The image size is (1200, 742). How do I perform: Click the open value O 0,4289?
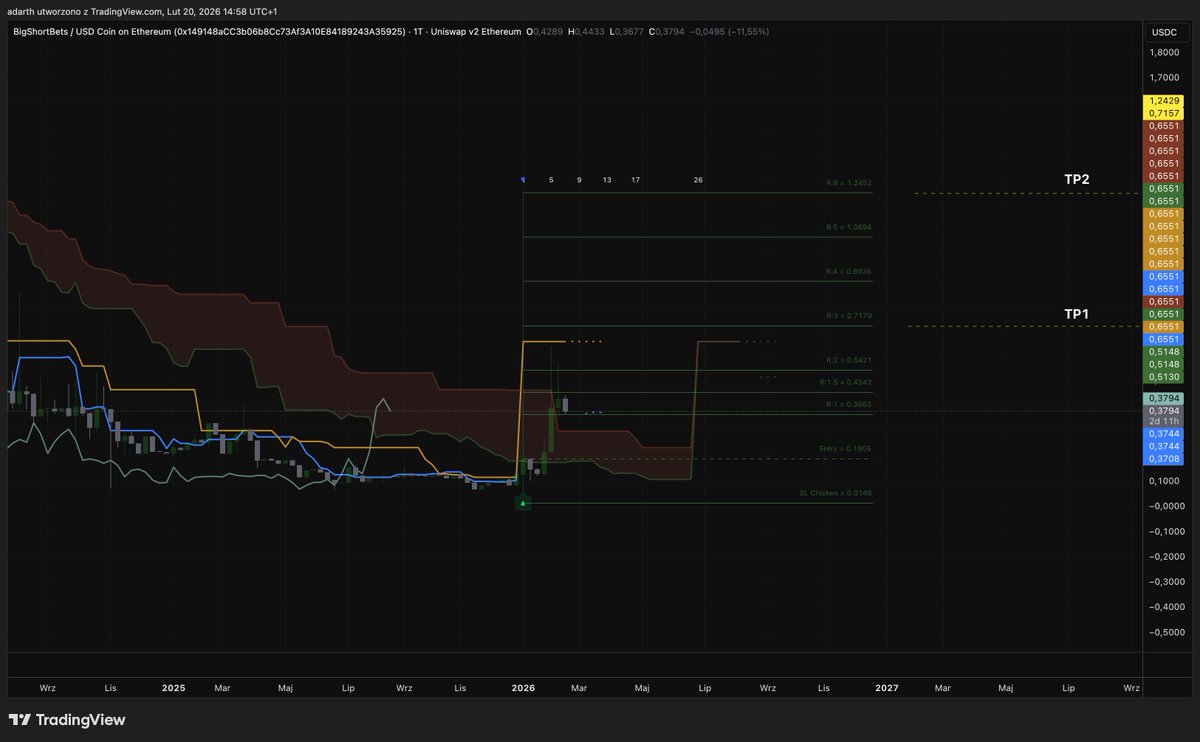point(545,32)
